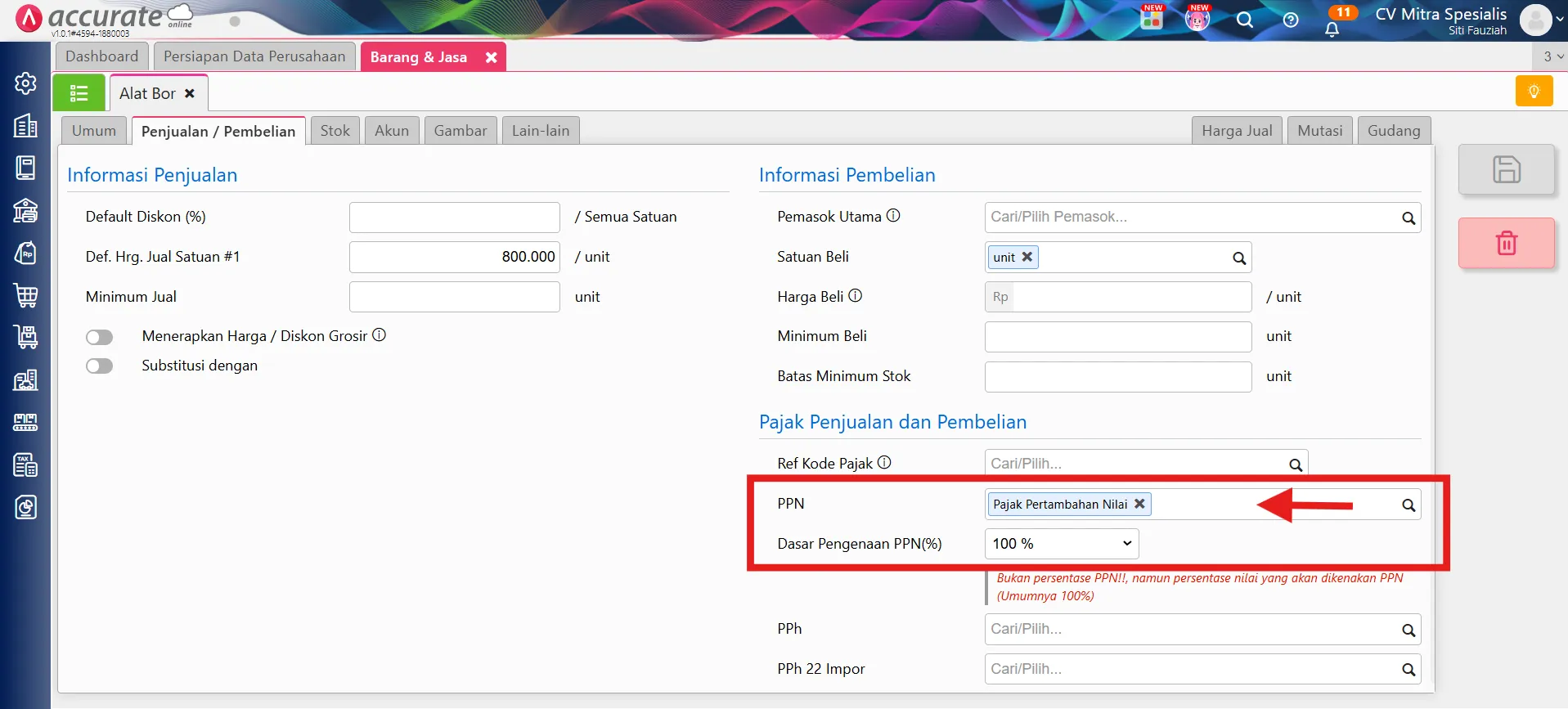
Task: Remove the Pajak Pertambahan Nilai tag
Action: point(1139,504)
